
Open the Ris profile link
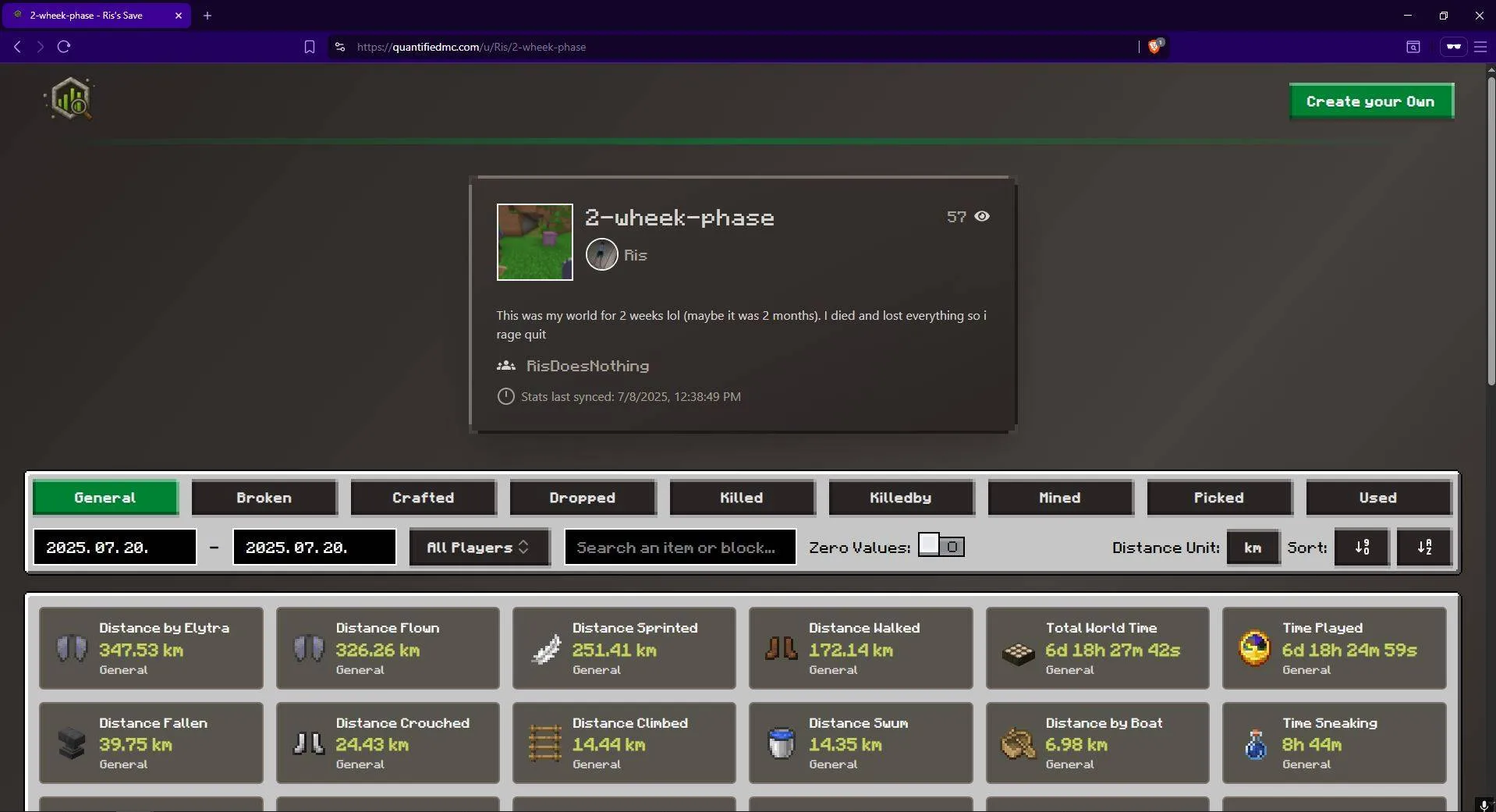point(635,255)
